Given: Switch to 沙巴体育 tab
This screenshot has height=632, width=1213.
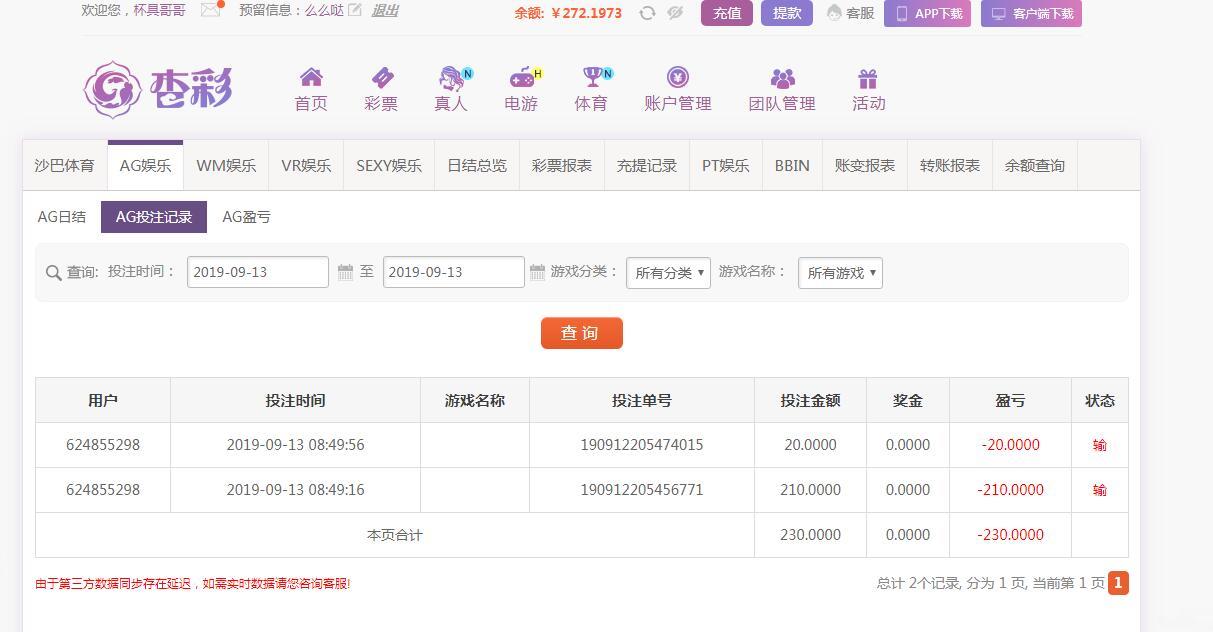Looking at the screenshot, I should [65, 166].
